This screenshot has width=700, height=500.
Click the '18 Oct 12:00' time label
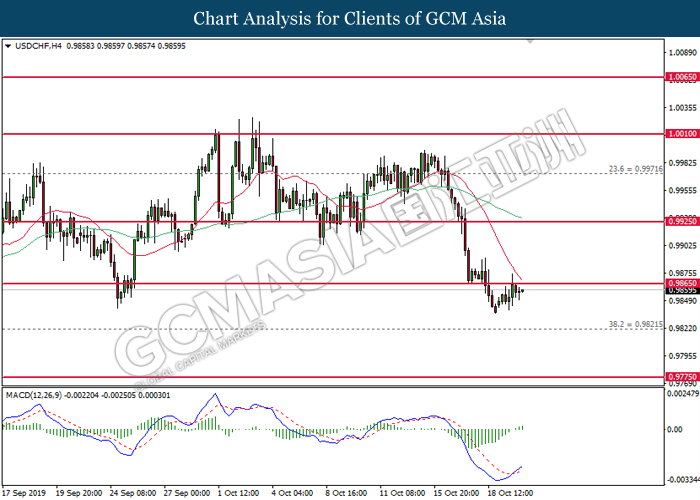tap(511, 493)
